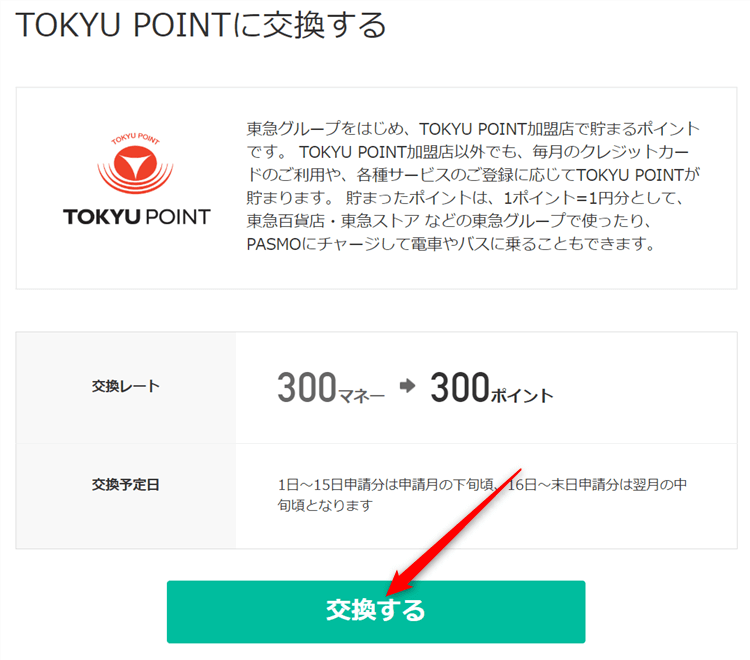
Task: Click the 300マネー amount
Action: [330, 389]
